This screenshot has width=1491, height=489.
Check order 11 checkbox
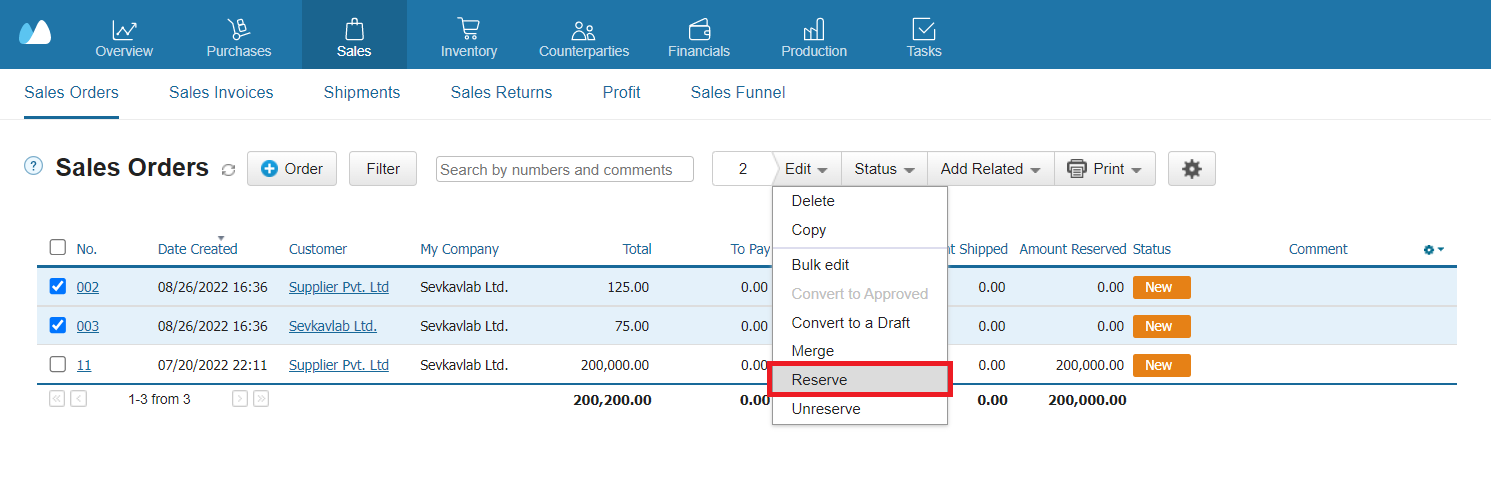point(58,364)
